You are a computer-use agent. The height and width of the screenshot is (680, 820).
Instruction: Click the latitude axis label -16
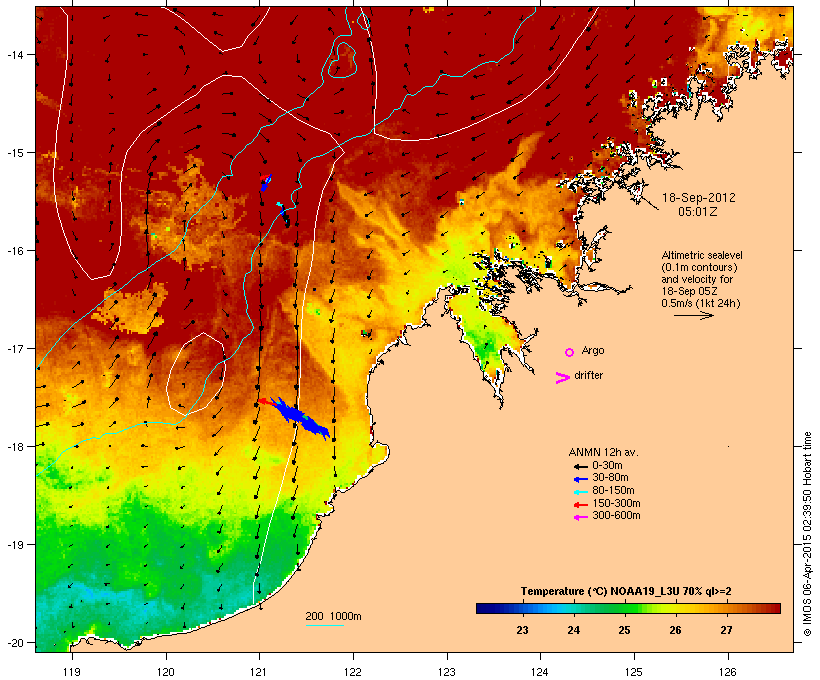pyautogui.click(x=15, y=251)
